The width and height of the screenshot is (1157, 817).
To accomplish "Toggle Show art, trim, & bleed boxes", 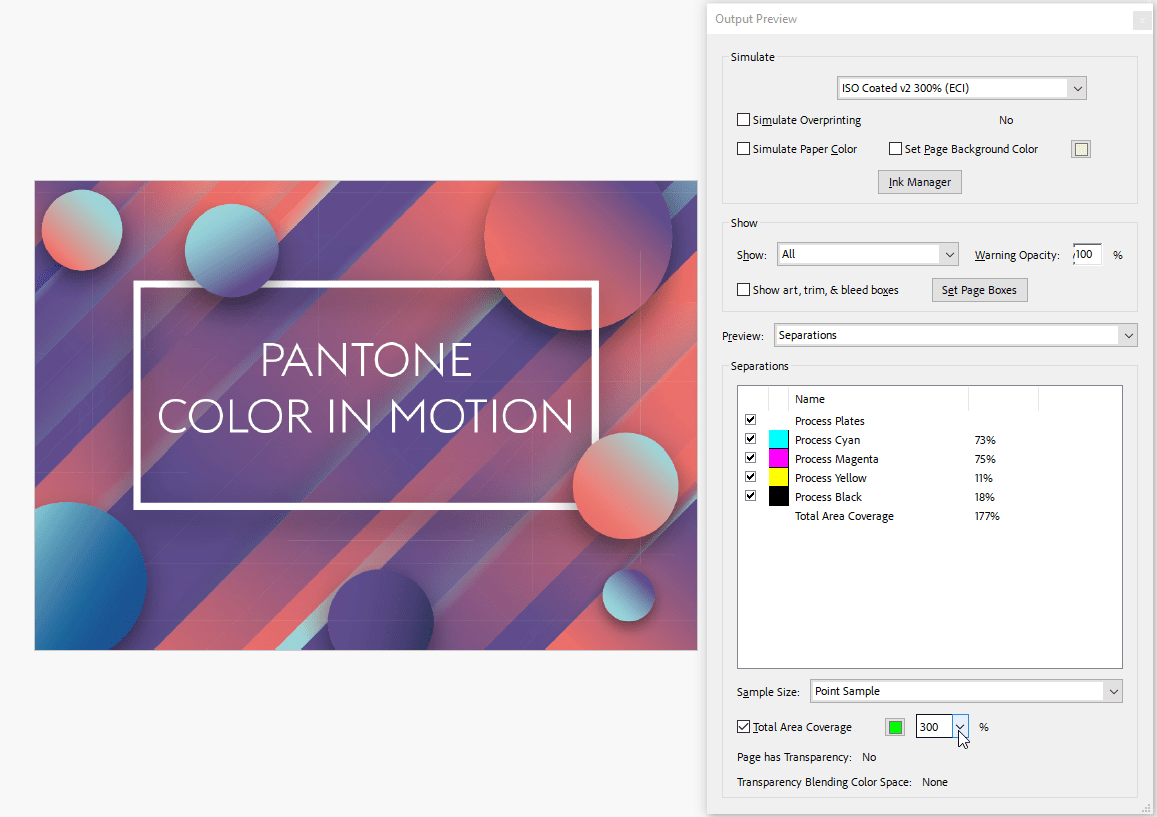I will tap(743, 290).
